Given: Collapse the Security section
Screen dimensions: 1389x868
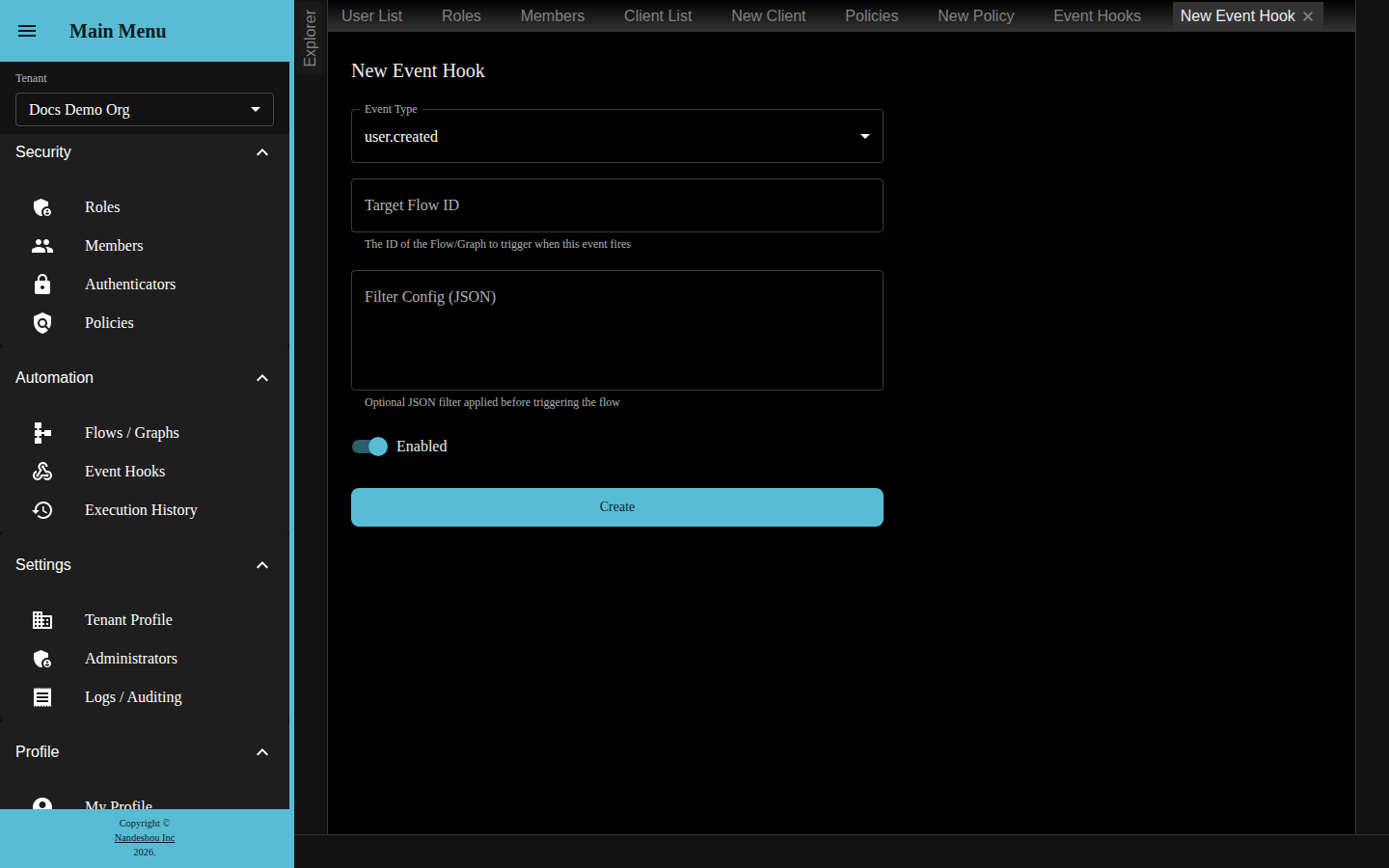Looking at the screenshot, I should [262, 152].
